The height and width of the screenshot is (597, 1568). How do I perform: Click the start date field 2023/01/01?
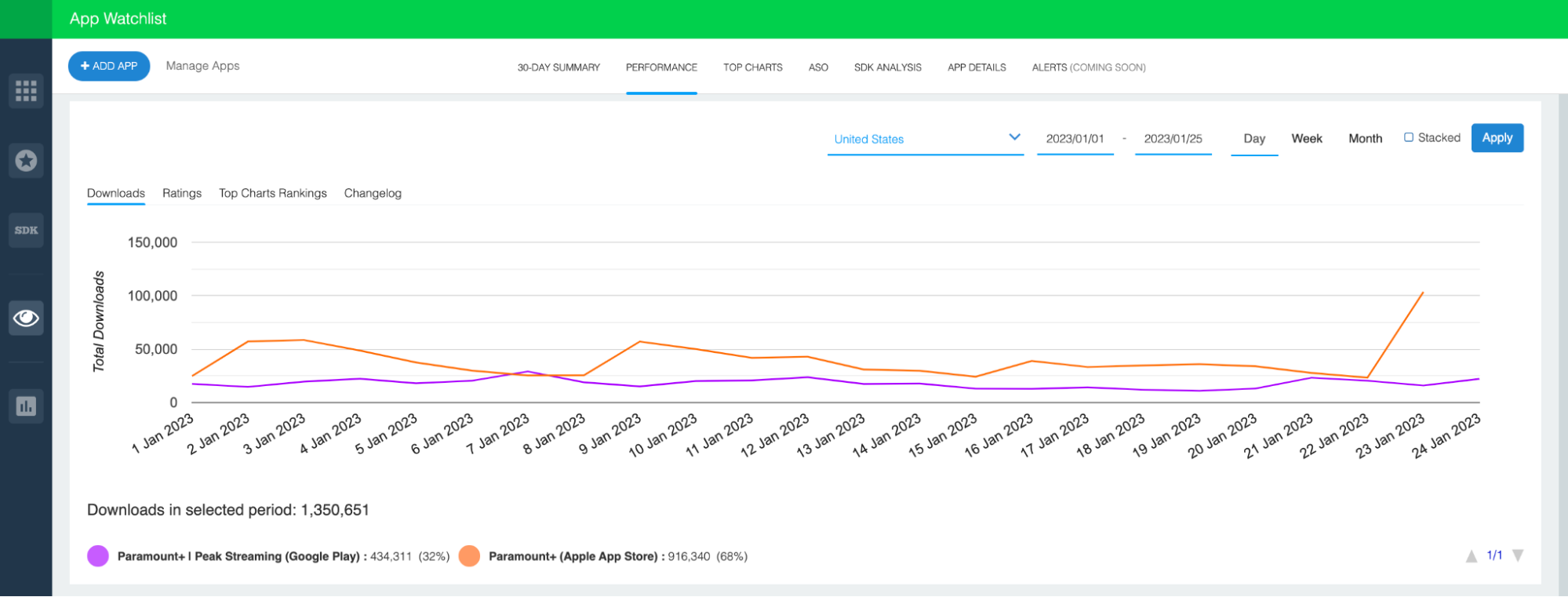[x=1075, y=139]
